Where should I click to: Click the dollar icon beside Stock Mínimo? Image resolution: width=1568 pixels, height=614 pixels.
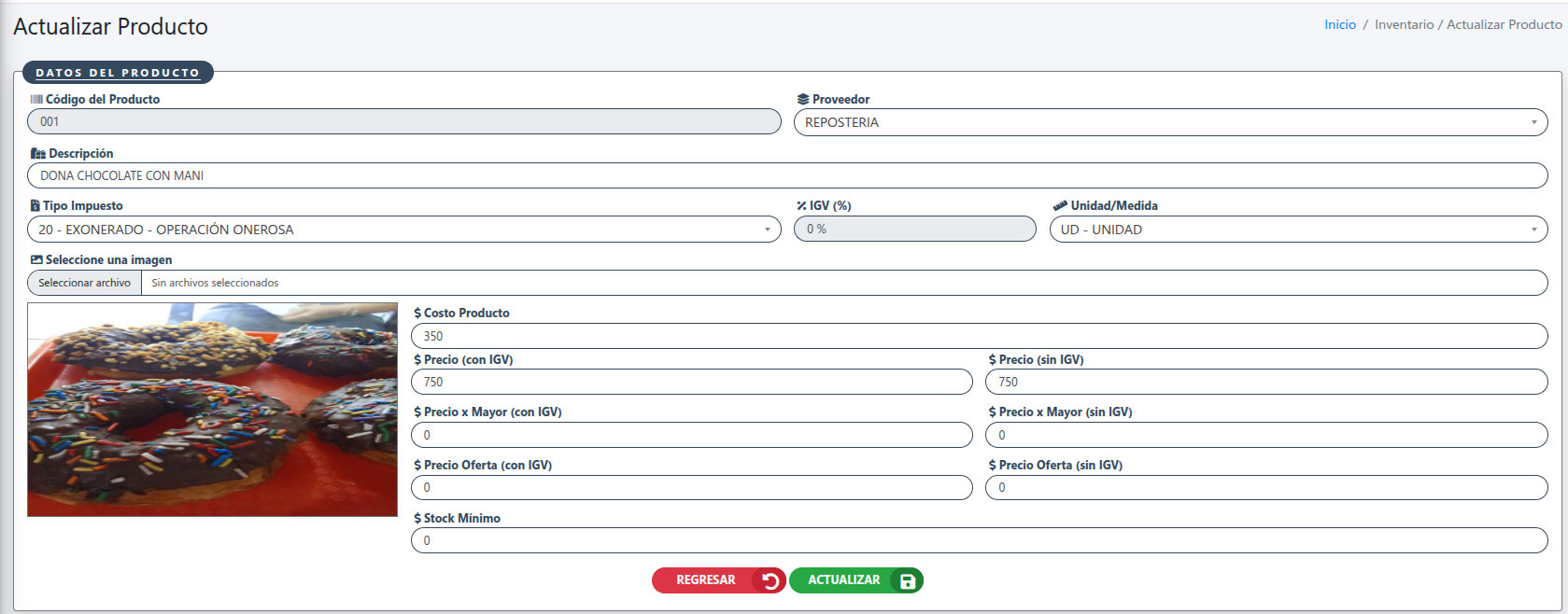(417, 518)
